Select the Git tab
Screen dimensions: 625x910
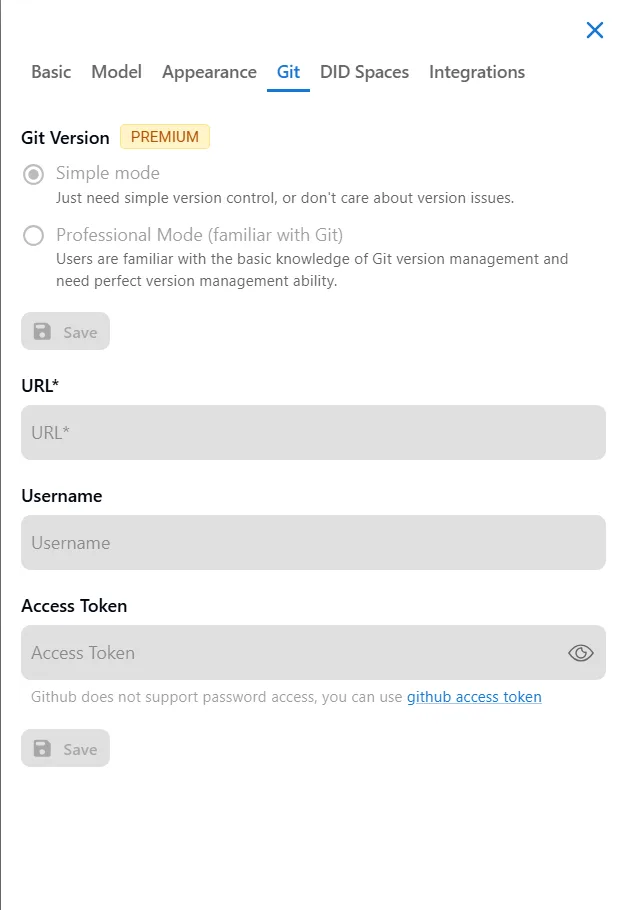(x=288, y=72)
